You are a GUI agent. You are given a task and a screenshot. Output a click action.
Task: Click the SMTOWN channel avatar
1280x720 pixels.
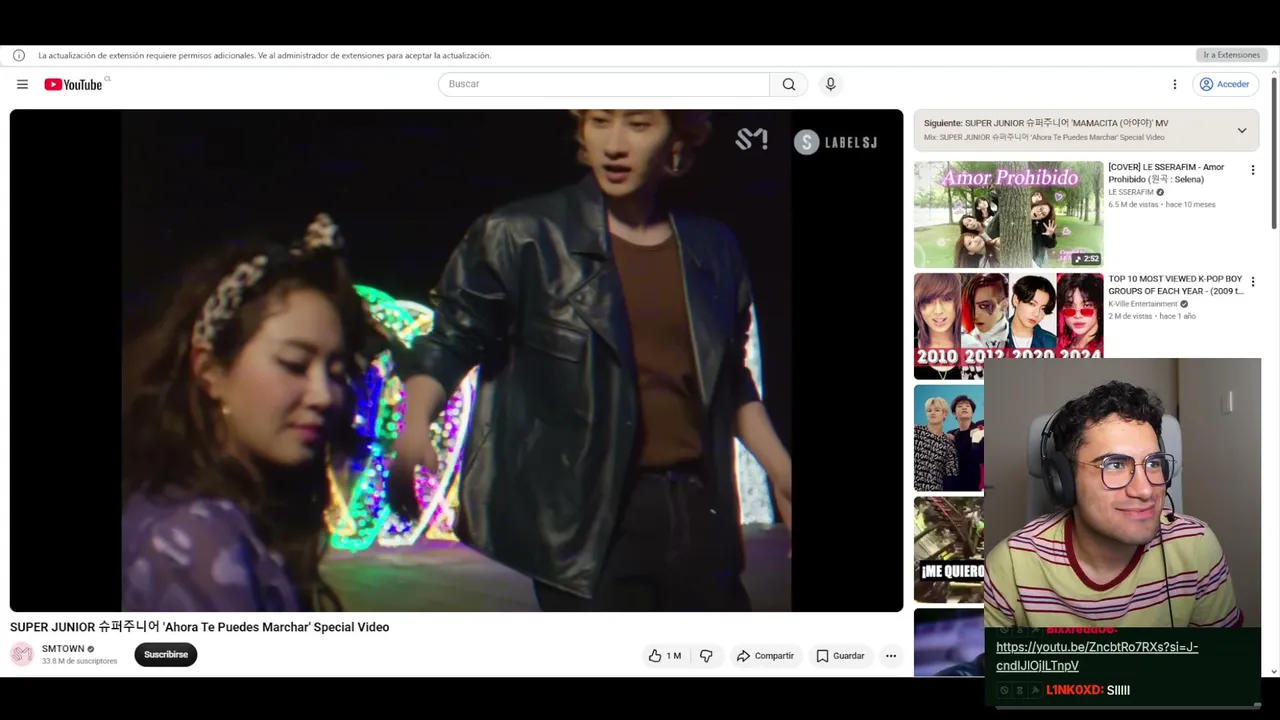coord(22,654)
